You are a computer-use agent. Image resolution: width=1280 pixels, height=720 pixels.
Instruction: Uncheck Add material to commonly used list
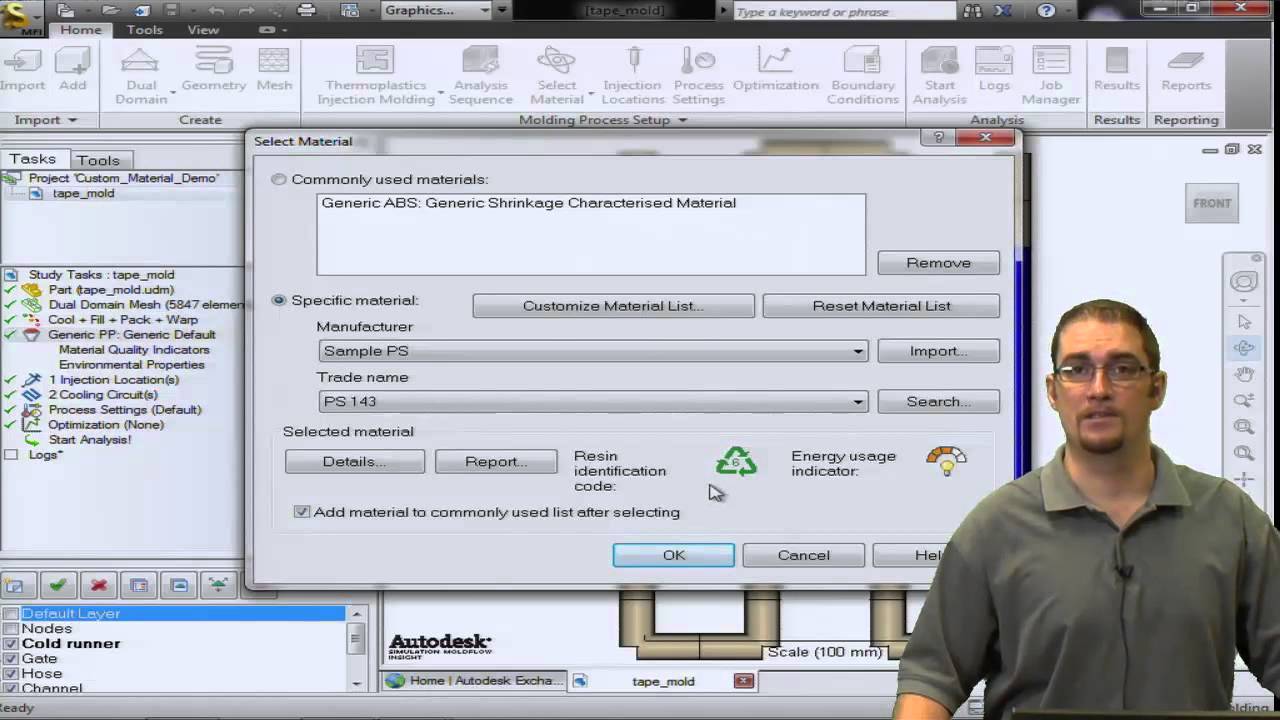click(x=302, y=511)
